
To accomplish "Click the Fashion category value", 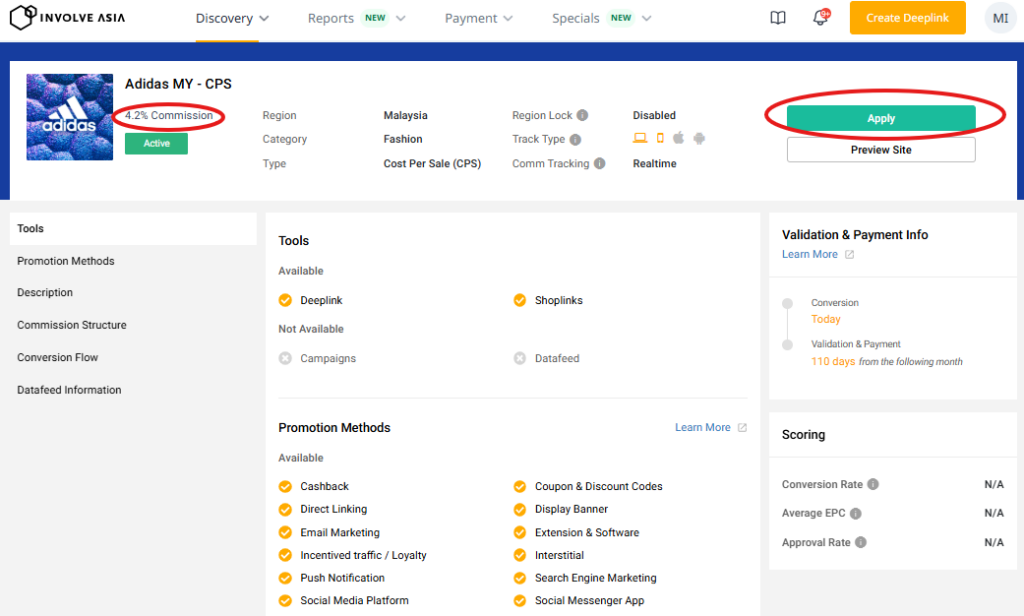I will point(403,139).
